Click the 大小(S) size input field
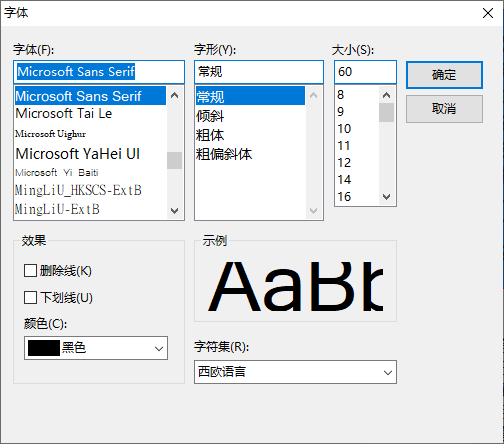Screen dimensions: 504x444 pos(365,72)
